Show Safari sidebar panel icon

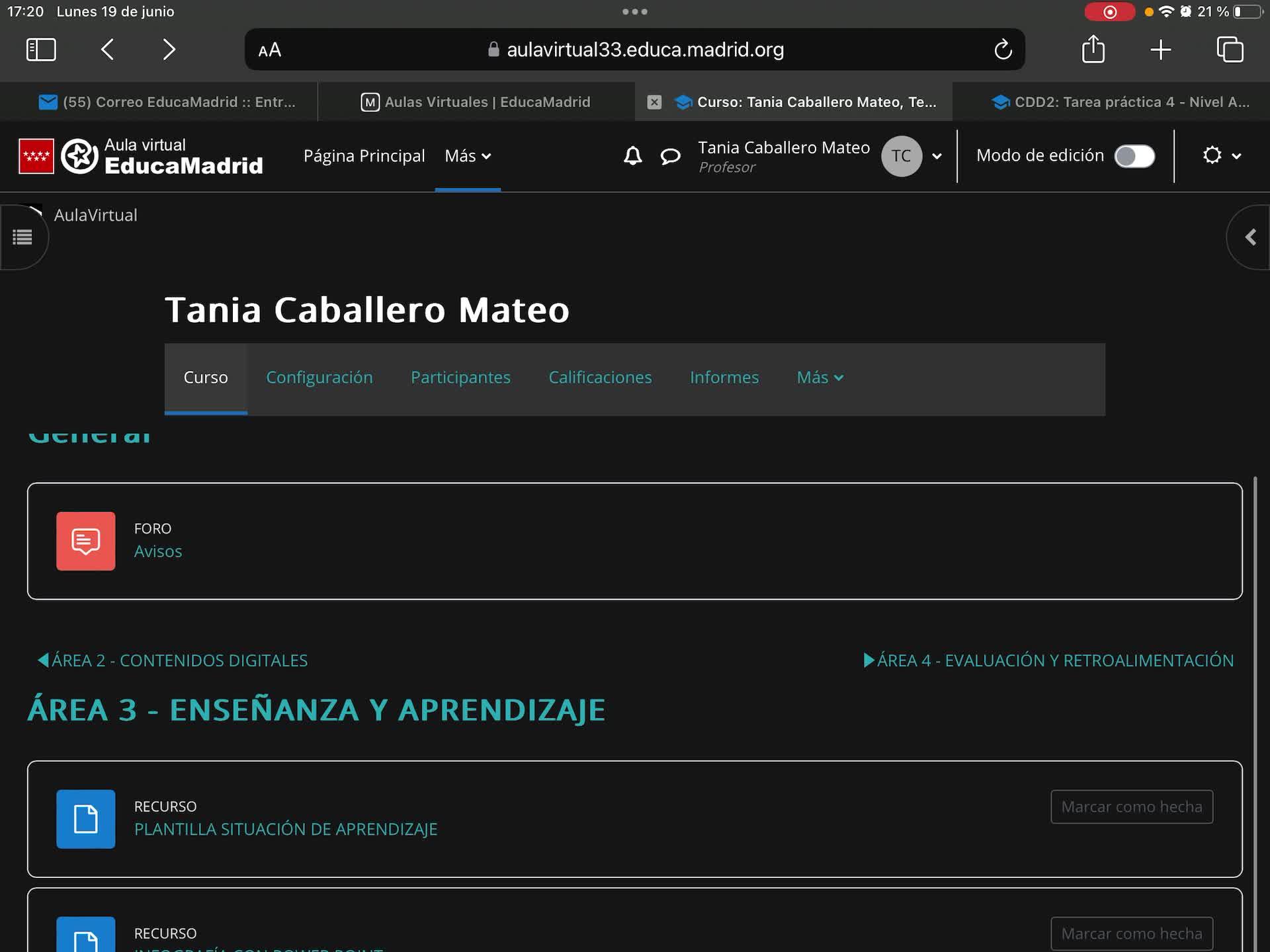41,50
